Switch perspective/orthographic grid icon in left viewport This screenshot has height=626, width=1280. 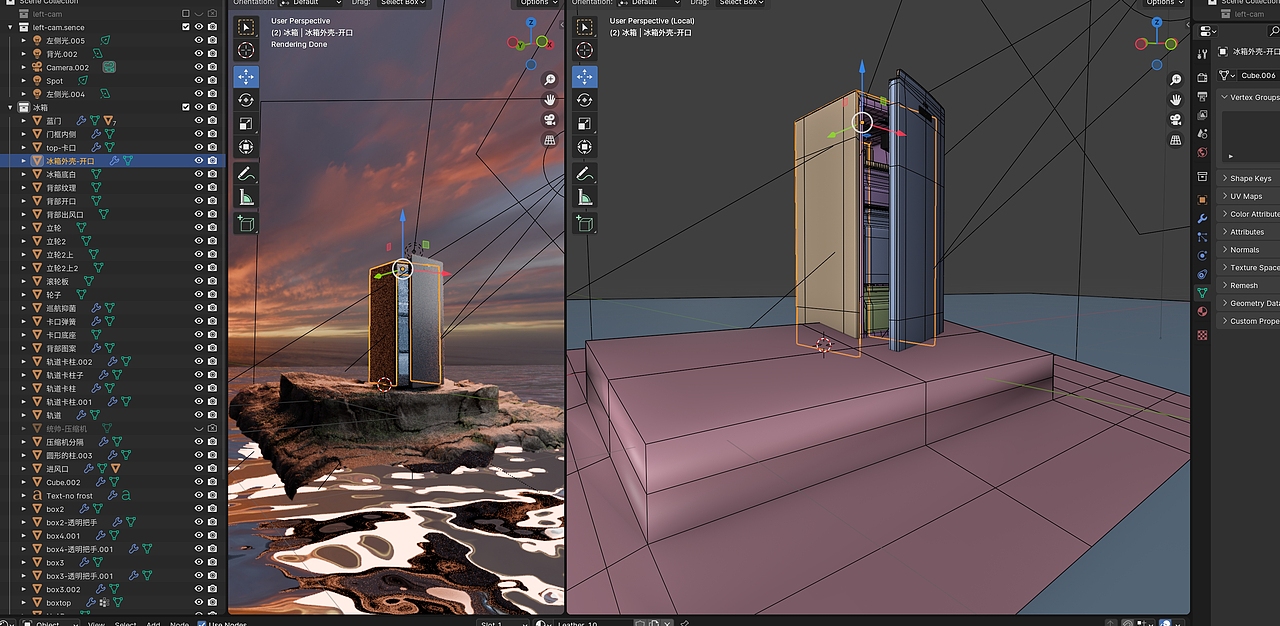pyautogui.click(x=550, y=141)
